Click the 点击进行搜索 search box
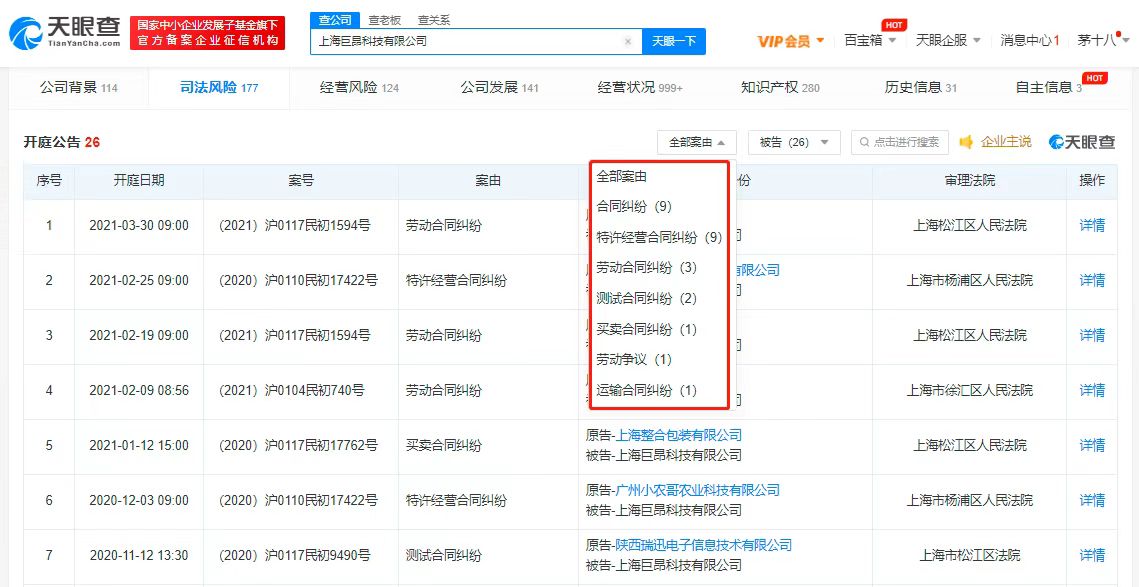This screenshot has width=1139, height=587. point(900,142)
